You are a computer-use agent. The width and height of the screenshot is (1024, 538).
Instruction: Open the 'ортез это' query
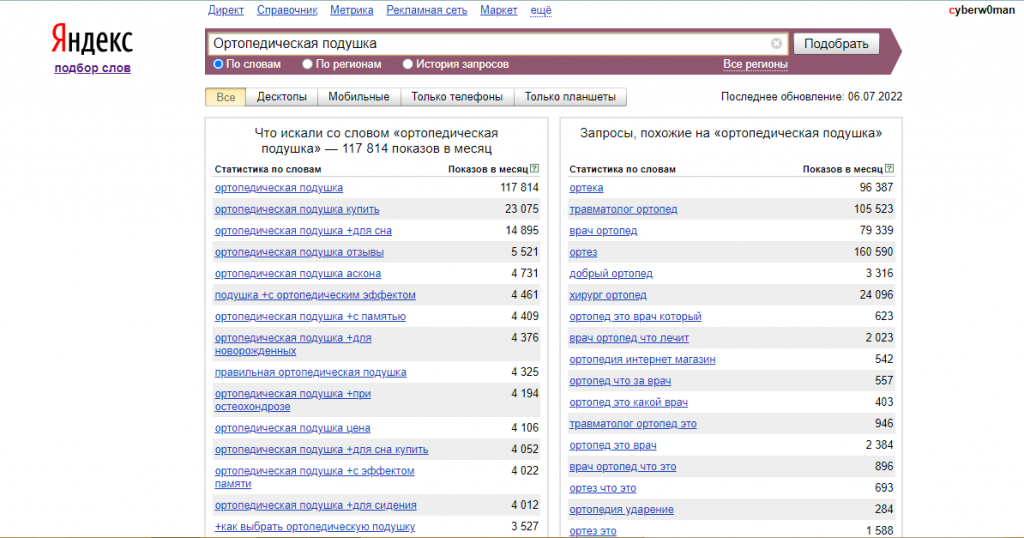click(x=592, y=531)
